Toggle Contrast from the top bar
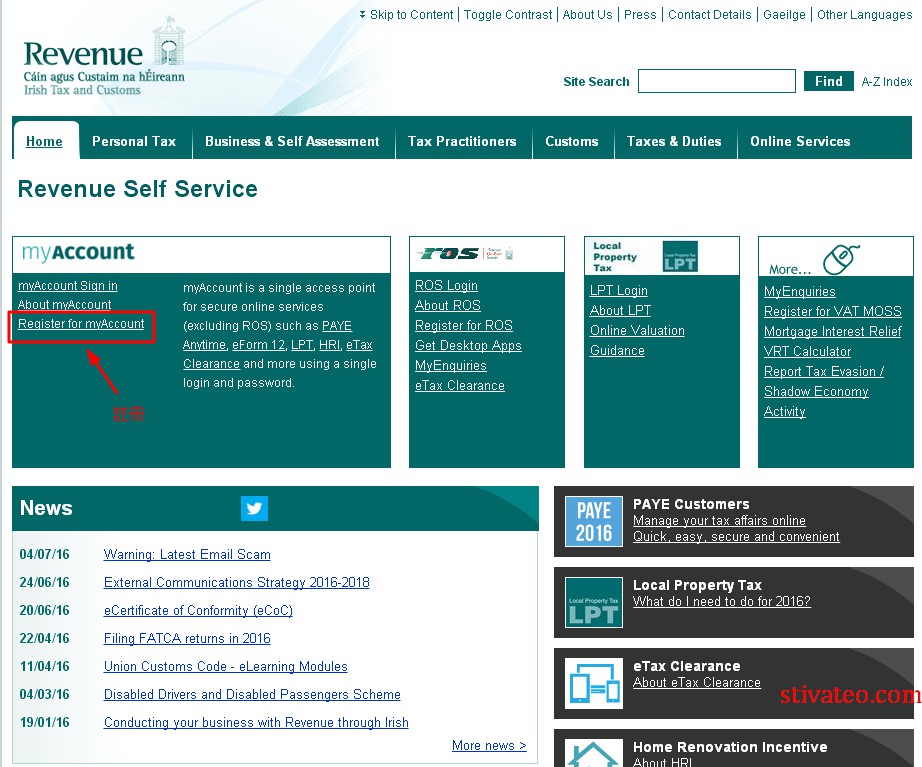 click(508, 15)
